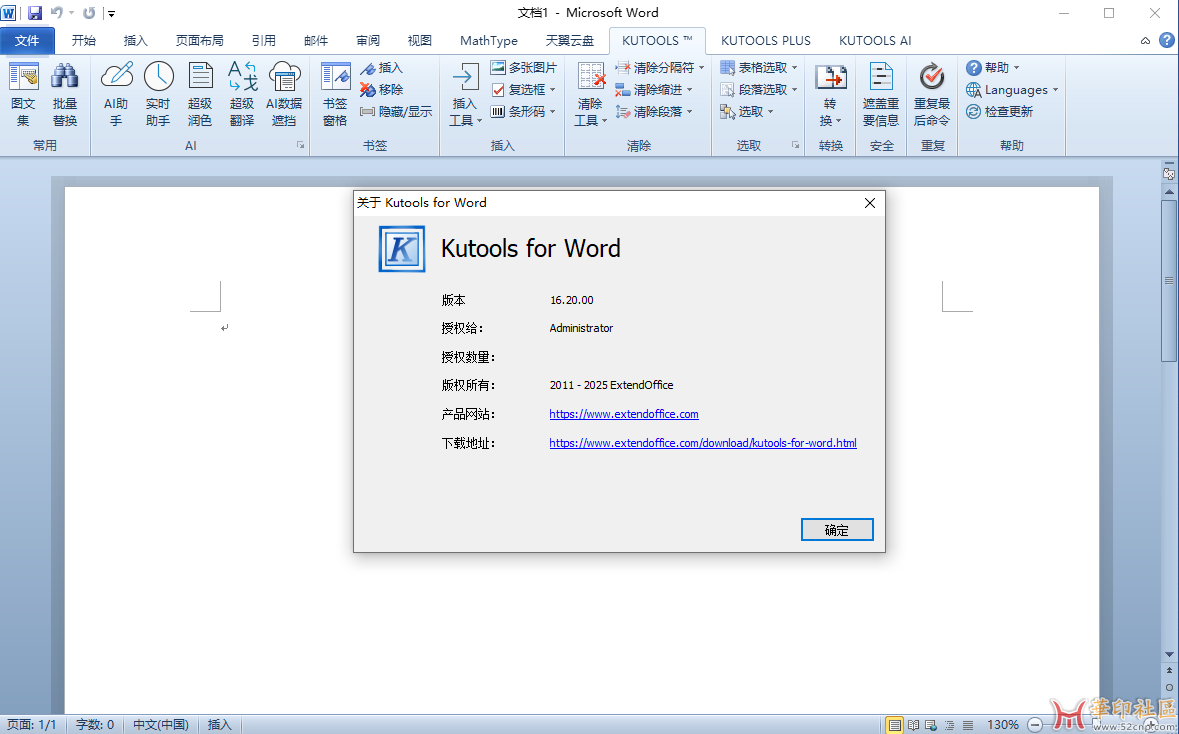Toggle the 插入 overtype mode in status bar
Image resolution: width=1179 pixels, height=734 pixels.
tap(220, 725)
